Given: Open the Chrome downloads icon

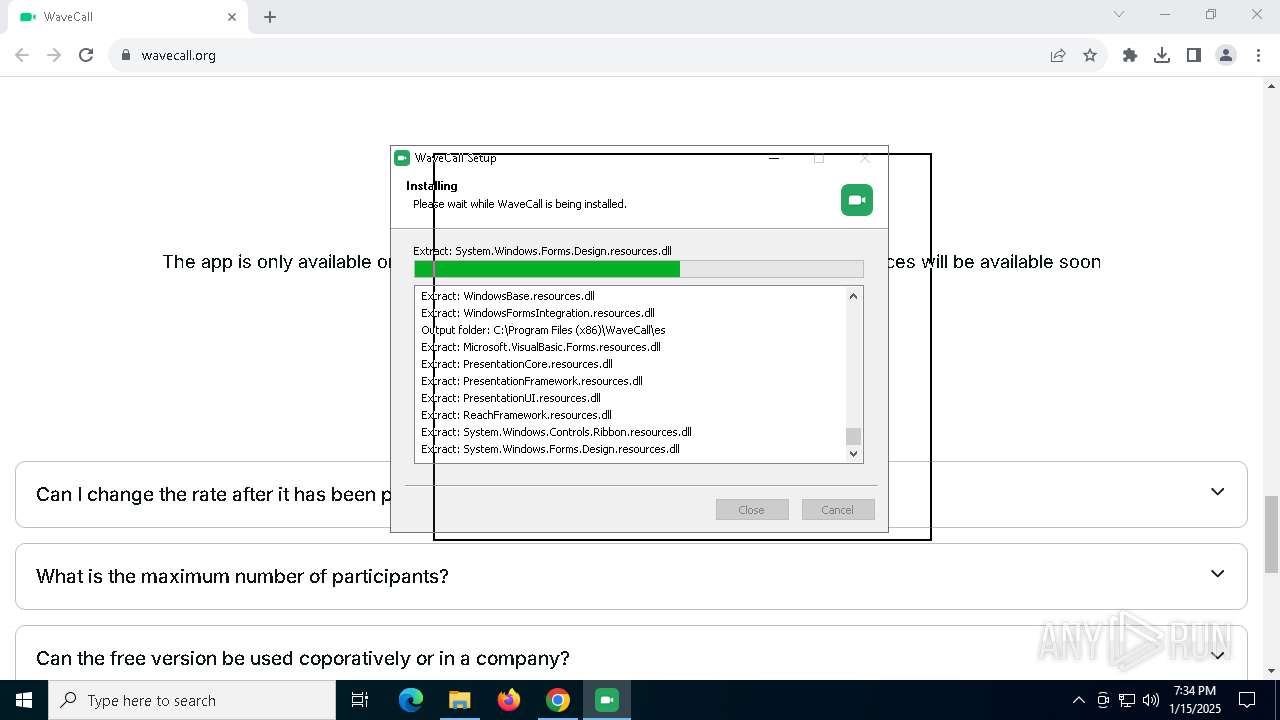Looking at the screenshot, I should (1162, 55).
